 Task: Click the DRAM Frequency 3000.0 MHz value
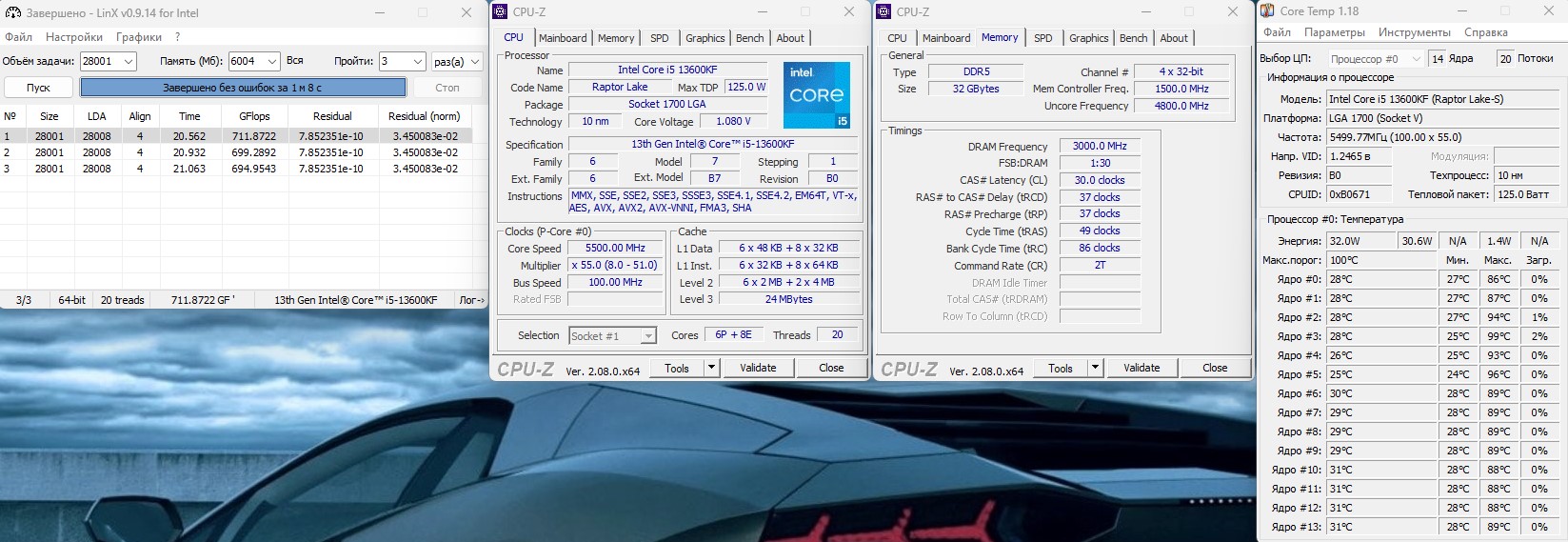[x=1100, y=147]
